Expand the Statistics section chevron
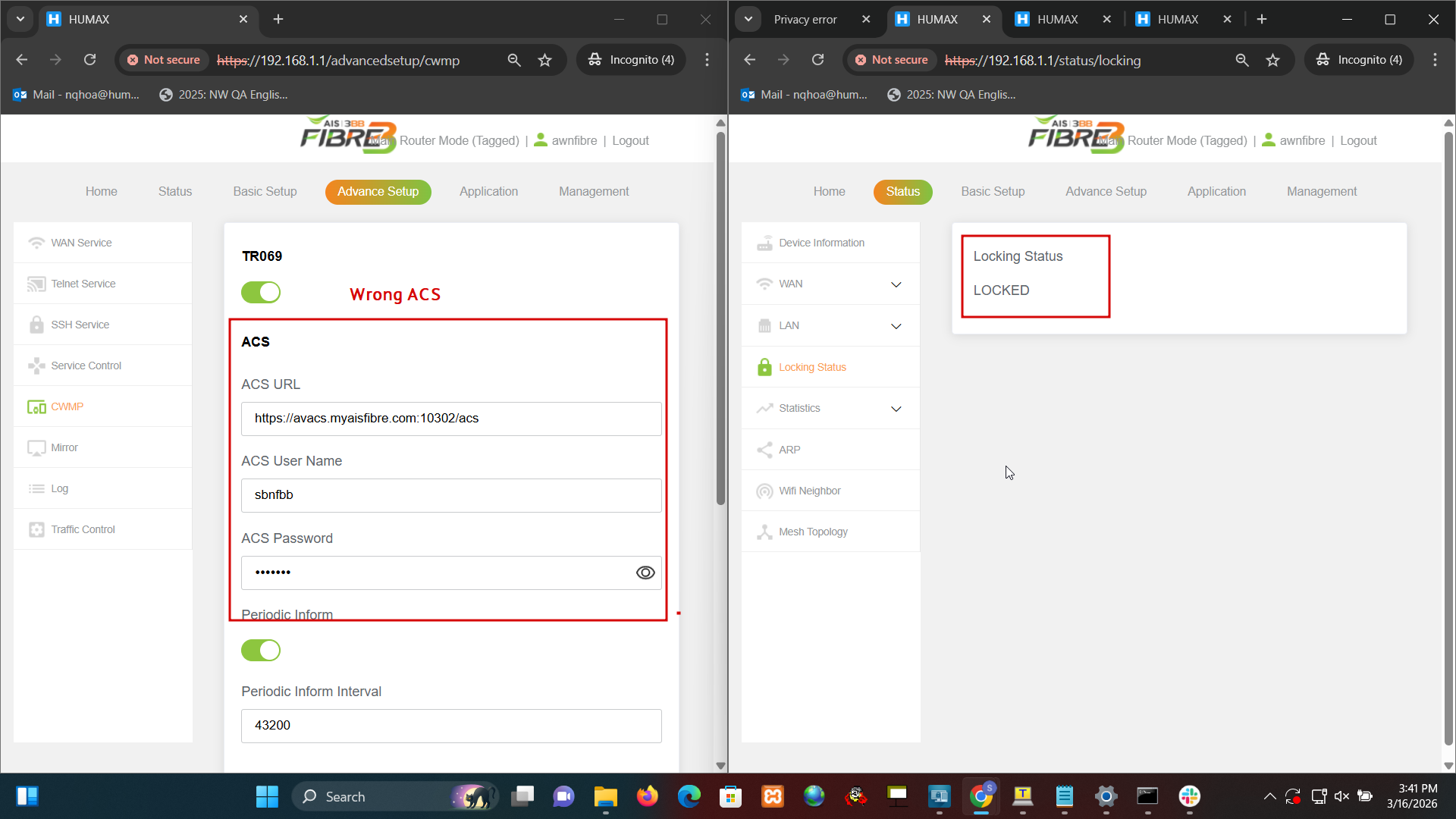Viewport: 1456px width, 819px height. click(x=896, y=409)
